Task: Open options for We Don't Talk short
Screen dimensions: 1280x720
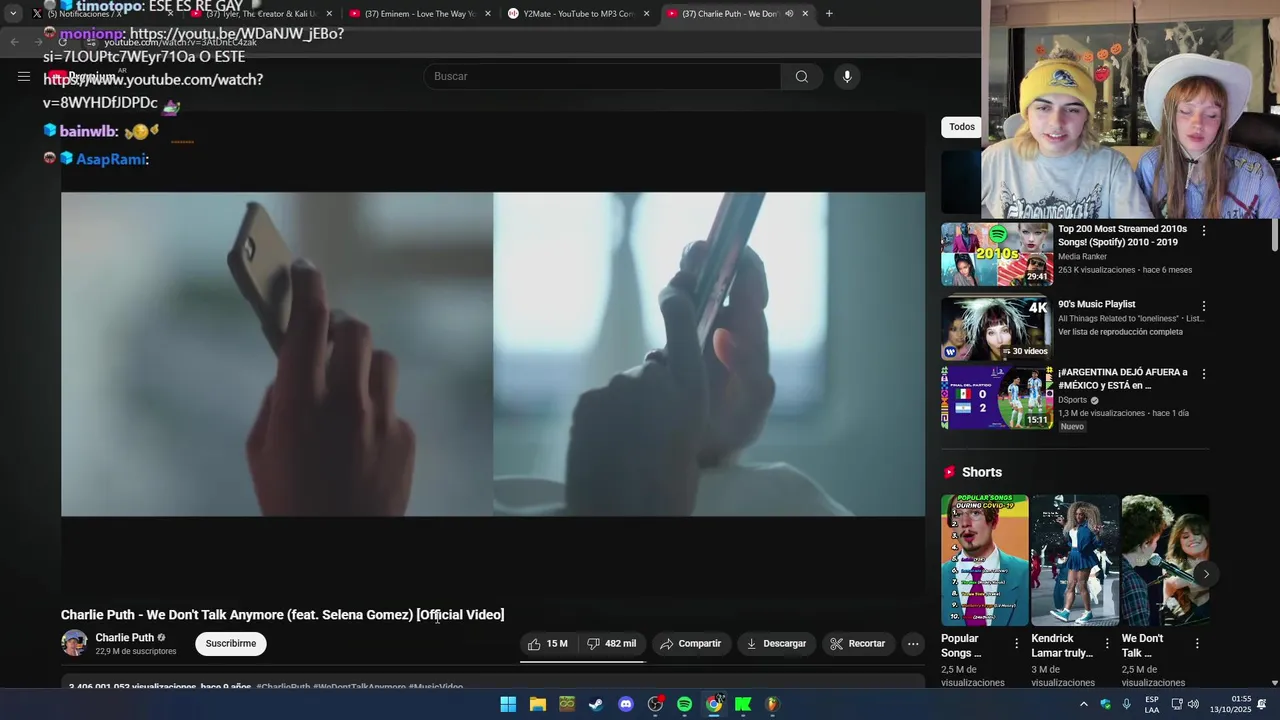Action: tap(1197, 643)
